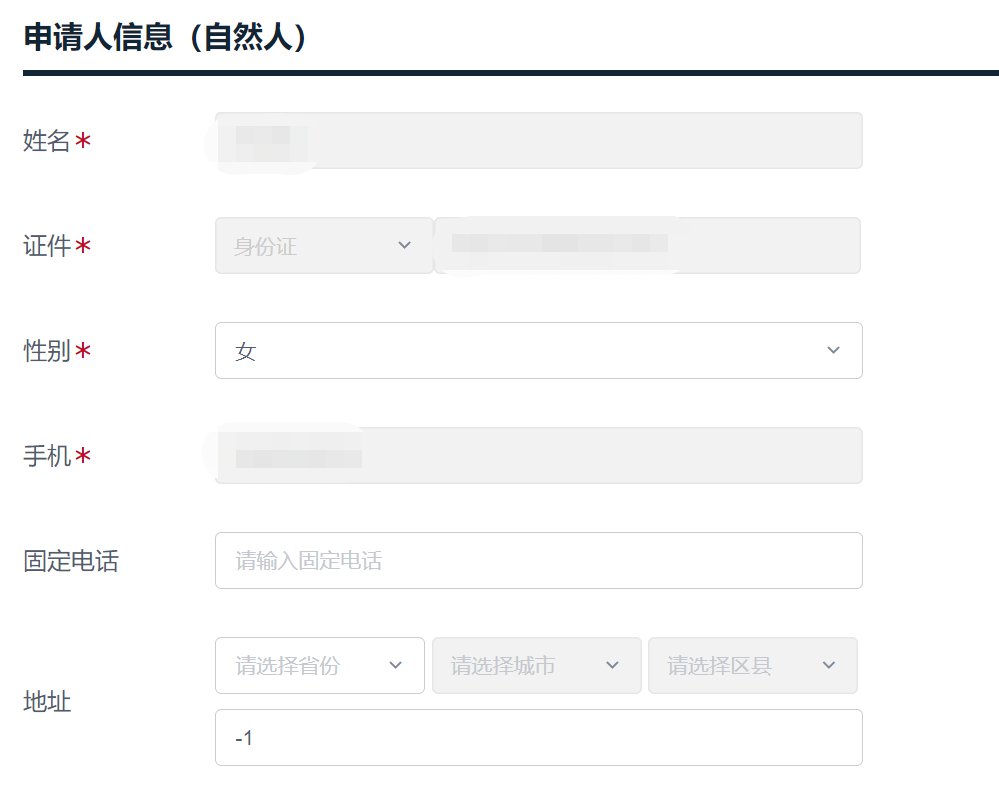Open the 身份证 document type dropdown
This screenshot has width=999, height=787.
324,245
